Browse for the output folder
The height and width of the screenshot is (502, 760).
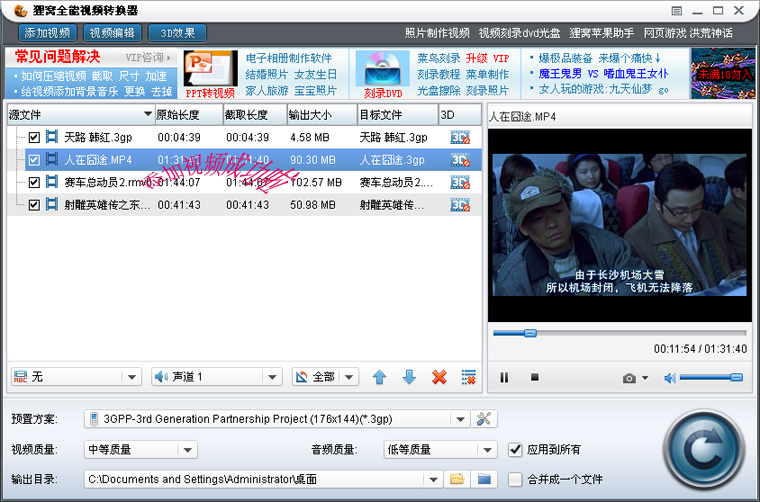pos(457,480)
